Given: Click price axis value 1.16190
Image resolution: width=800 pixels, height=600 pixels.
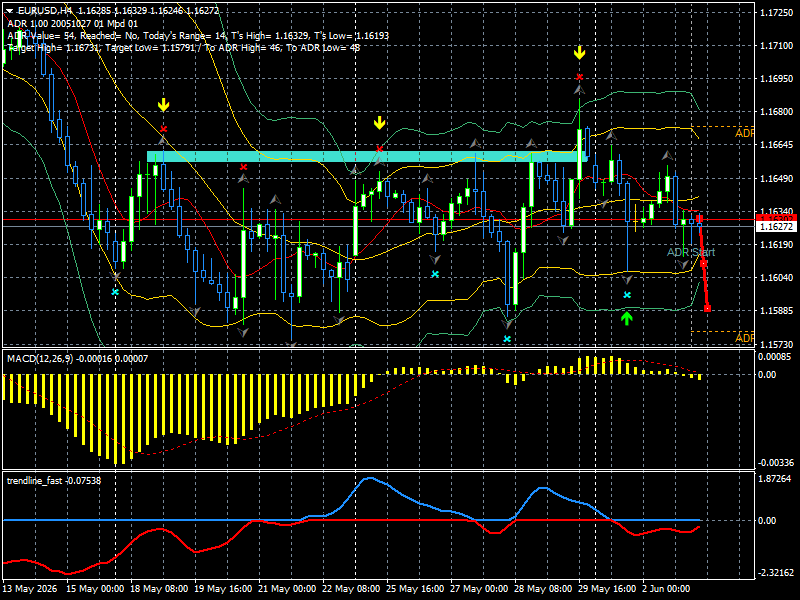Looking at the screenshot, I should click(777, 244).
